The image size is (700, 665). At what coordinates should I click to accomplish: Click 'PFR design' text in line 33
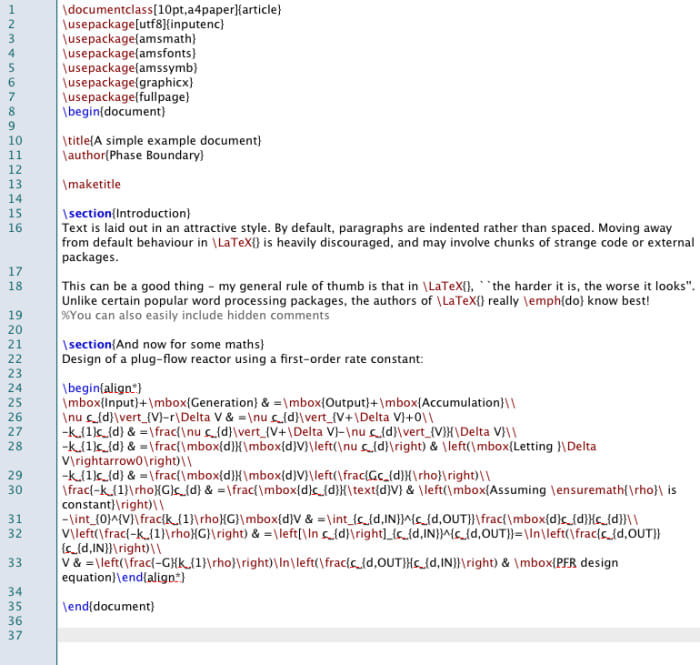587,563
